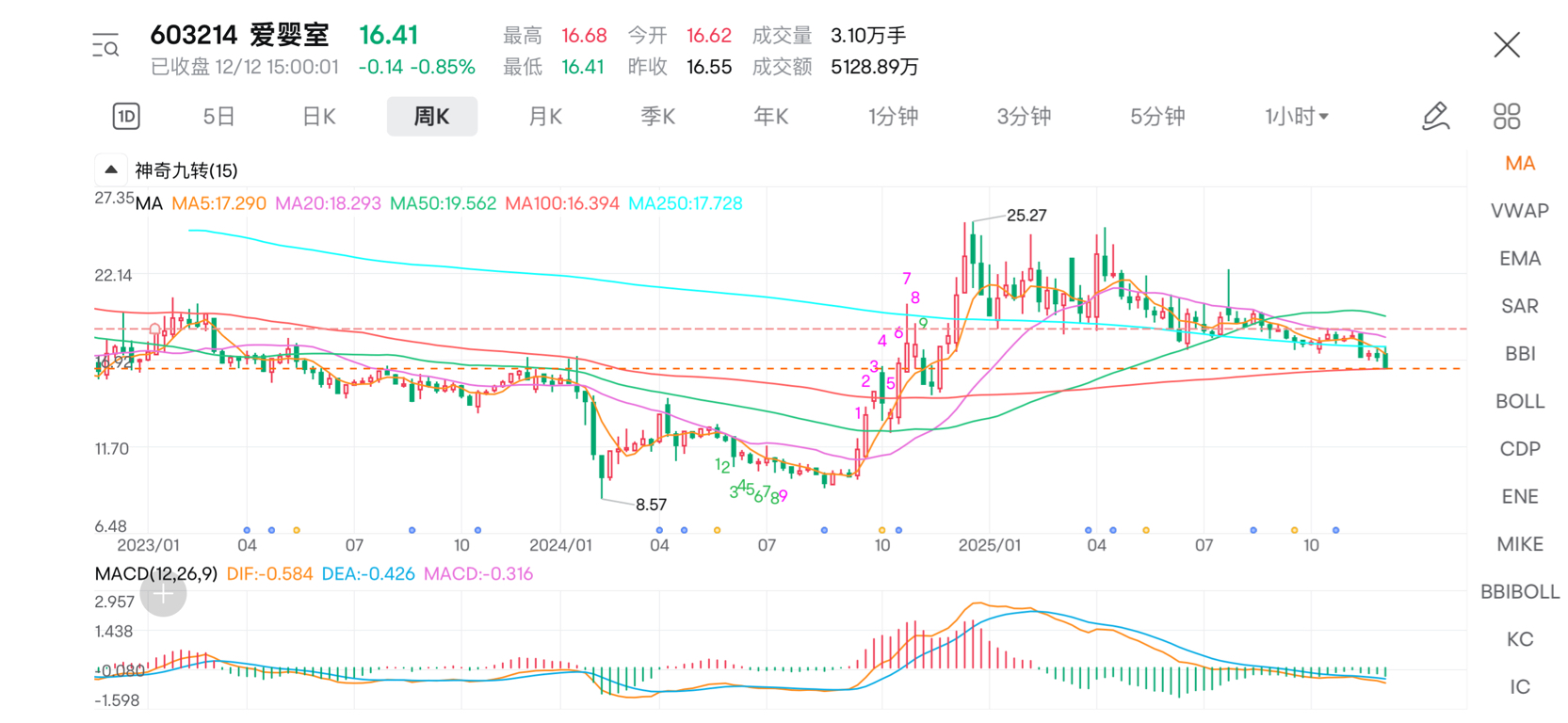Switch to the 日K tab
1568x723 pixels.
[x=319, y=117]
